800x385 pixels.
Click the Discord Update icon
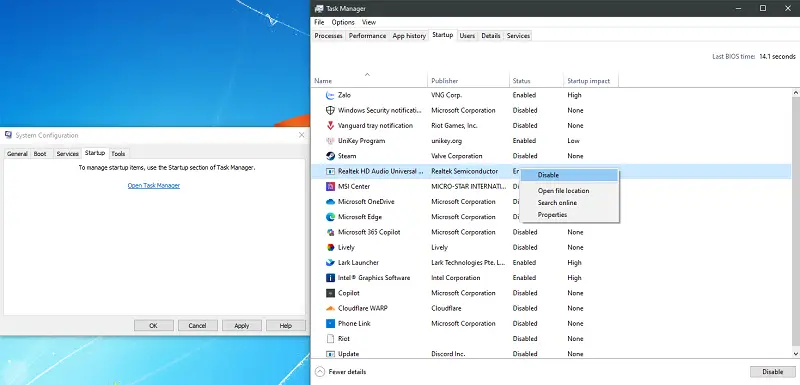330,353
